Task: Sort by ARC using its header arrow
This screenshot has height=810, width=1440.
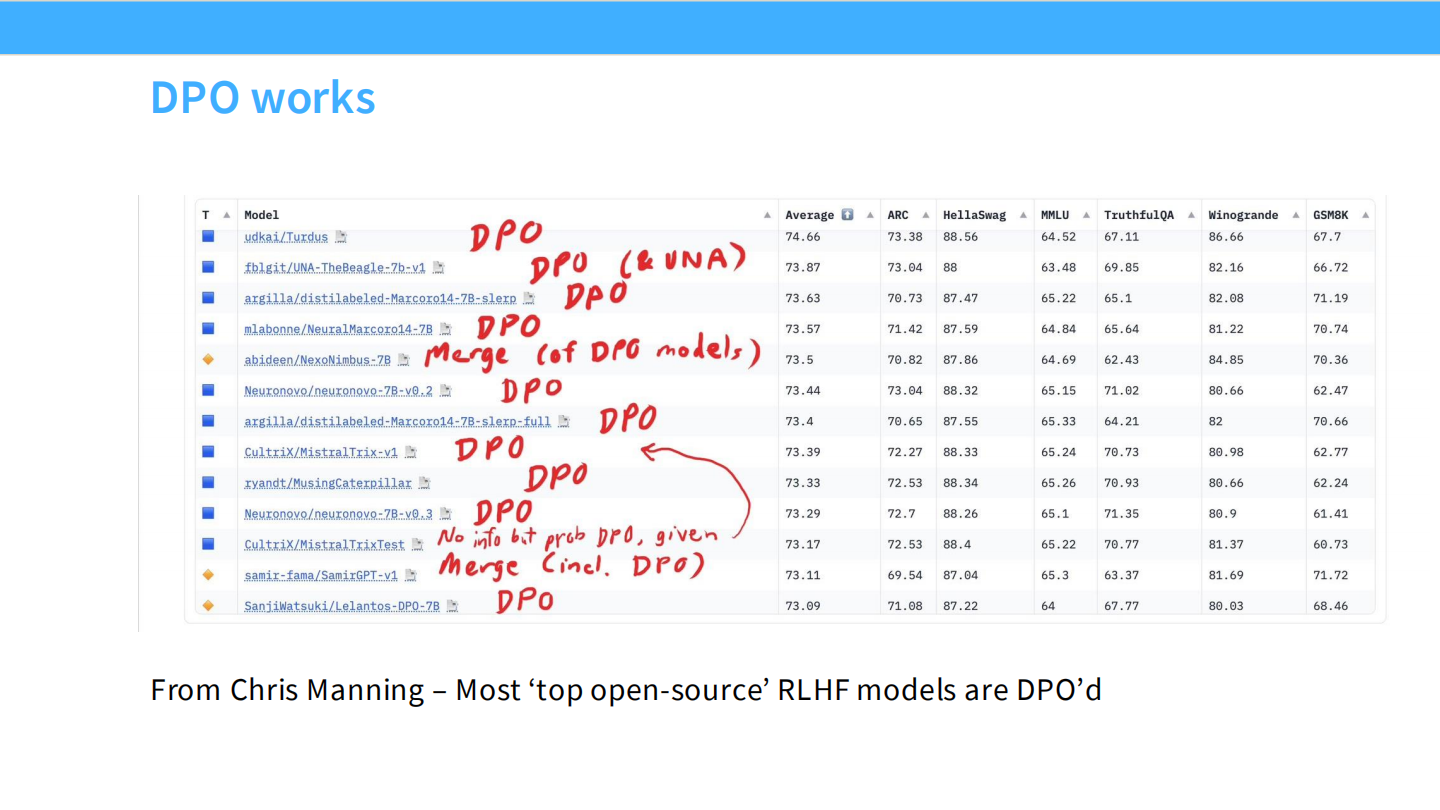Action: 926,215
